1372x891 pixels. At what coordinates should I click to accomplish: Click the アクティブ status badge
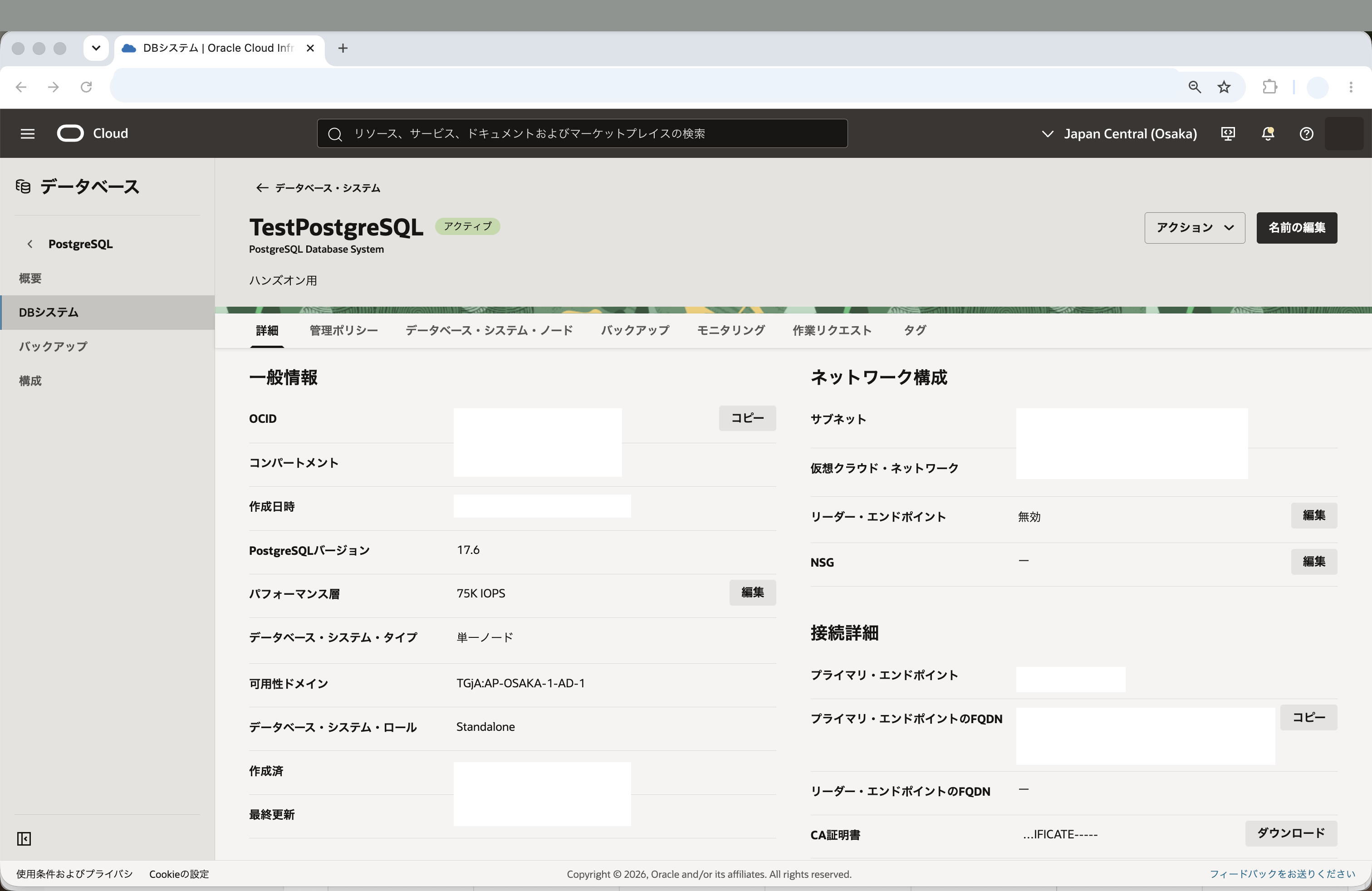click(467, 226)
